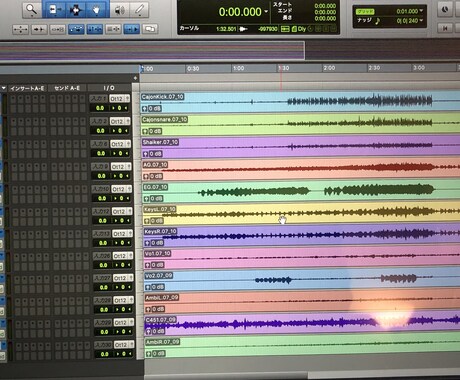Click clip gain fader icon on AG clip

pyautogui.click(x=146, y=176)
